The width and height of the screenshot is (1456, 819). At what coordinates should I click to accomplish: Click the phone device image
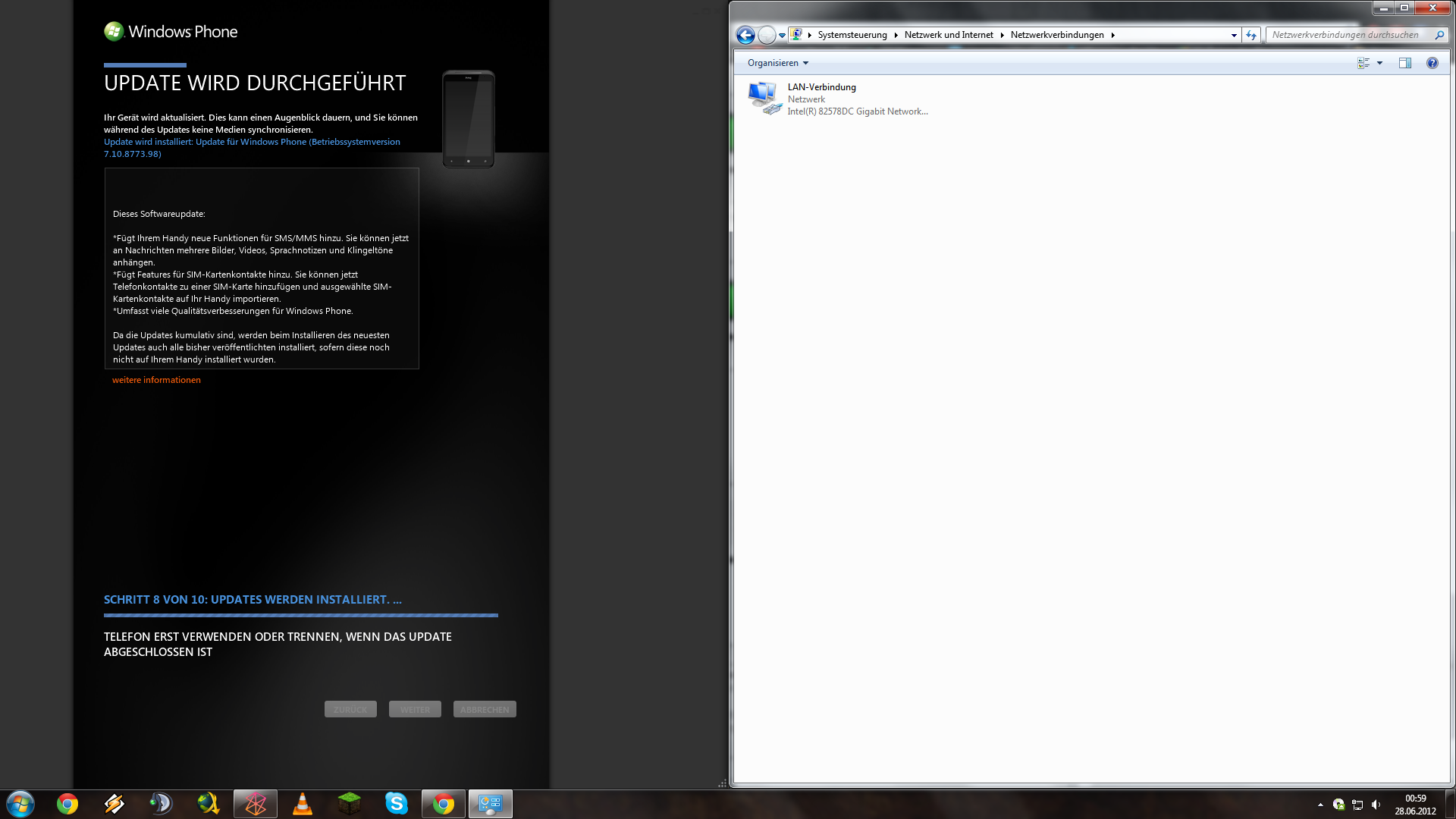coord(469,119)
